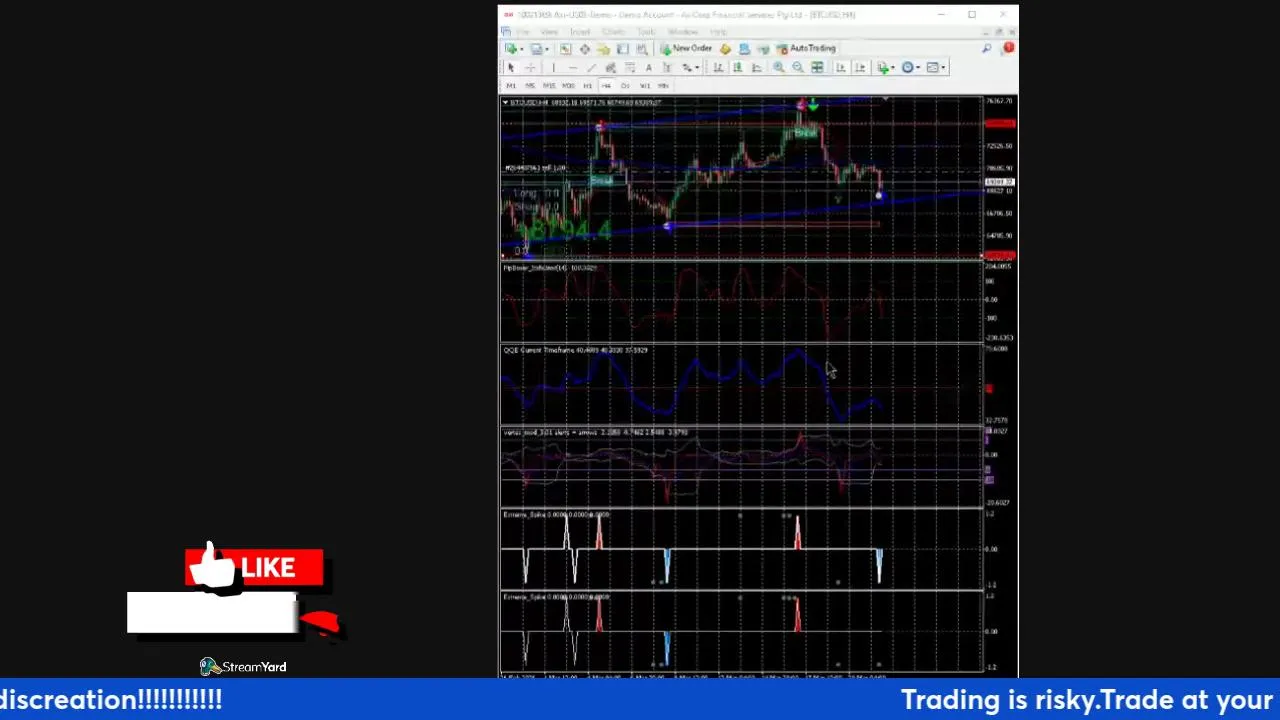Open the red notification alert icon
This screenshot has width=1280, height=720.
[1008, 48]
